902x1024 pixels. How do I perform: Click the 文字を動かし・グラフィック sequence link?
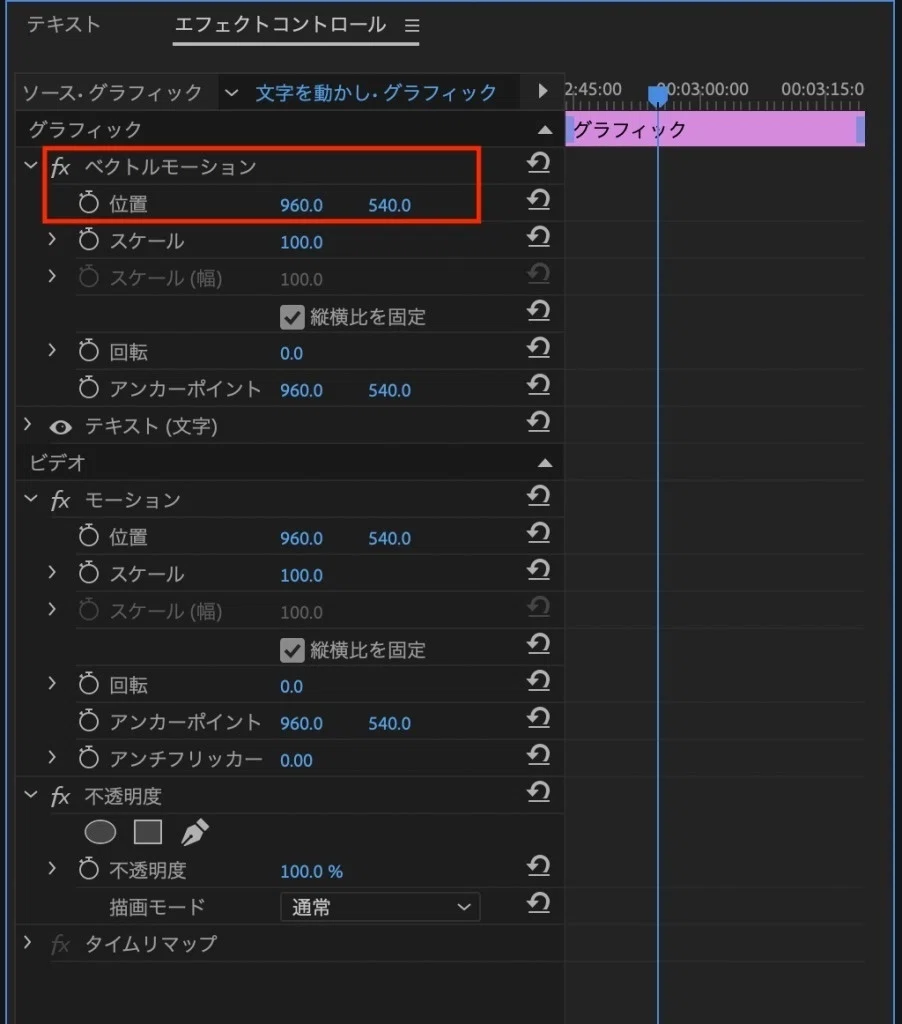376,93
